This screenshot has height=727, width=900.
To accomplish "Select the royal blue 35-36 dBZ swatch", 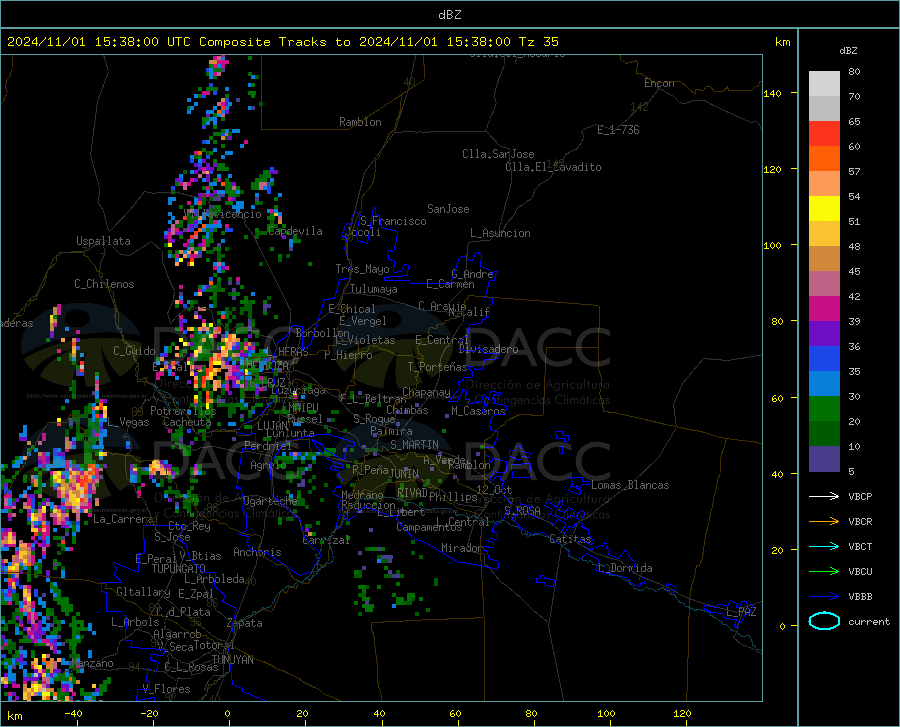I will [824, 359].
